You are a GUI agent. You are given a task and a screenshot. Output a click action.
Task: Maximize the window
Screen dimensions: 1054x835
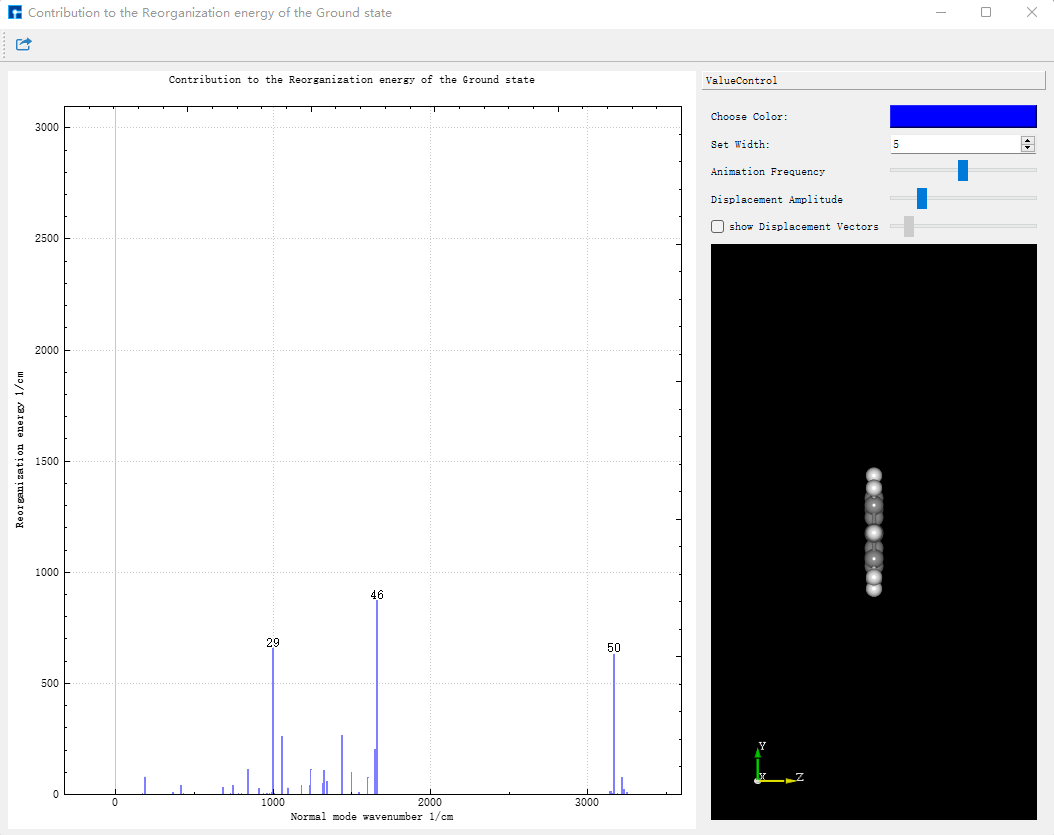(985, 12)
